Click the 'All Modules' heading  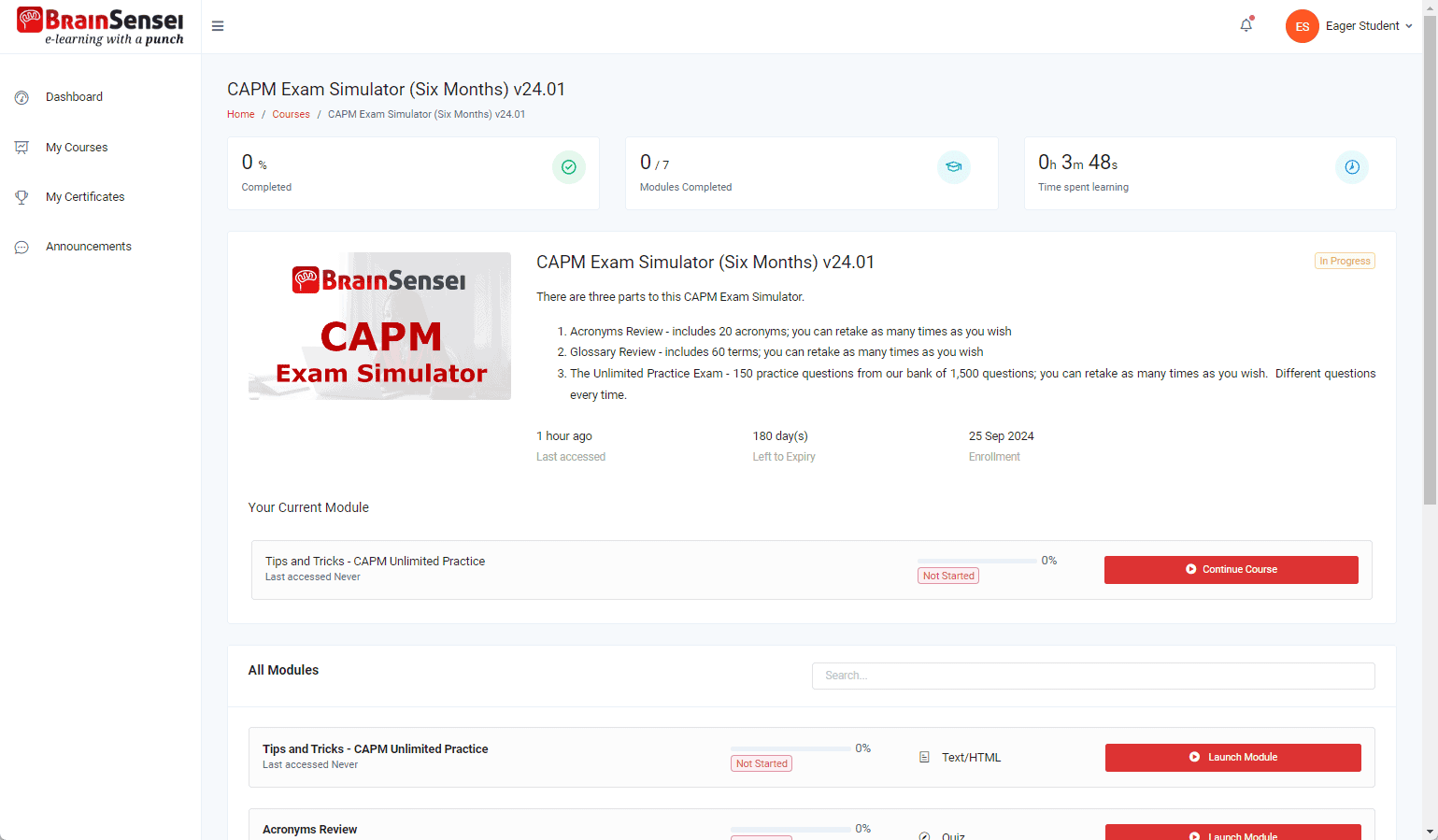coord(283,670)
